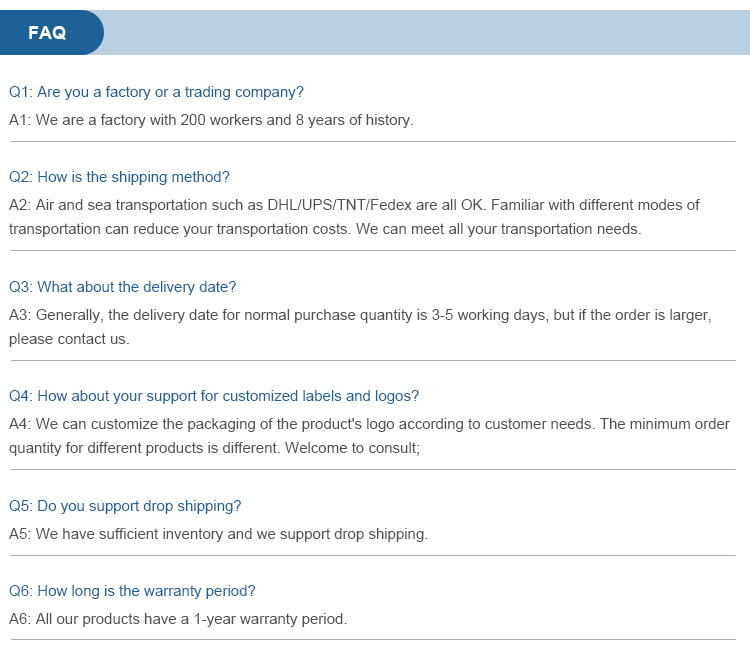Click answer A1 about 200 workers
Image resolution: width=750 pixels, height=661 pixels.
pos(211,120)
